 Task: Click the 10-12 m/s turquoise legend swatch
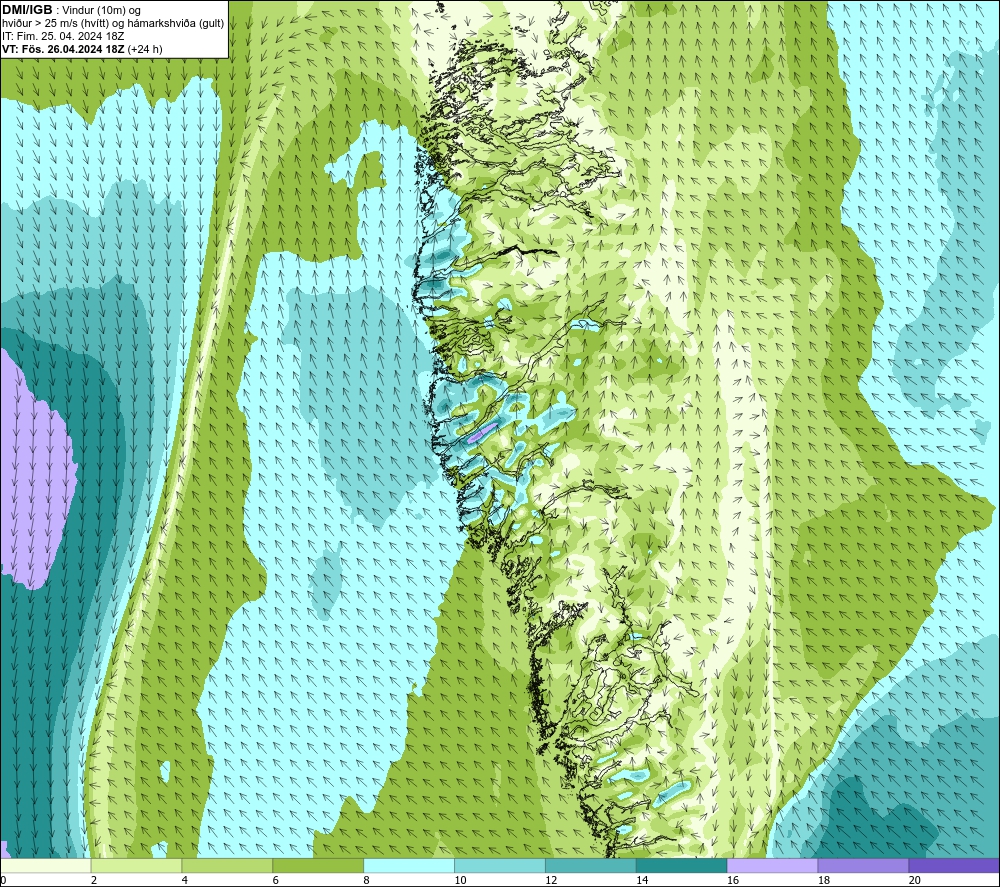coord(499,866)
